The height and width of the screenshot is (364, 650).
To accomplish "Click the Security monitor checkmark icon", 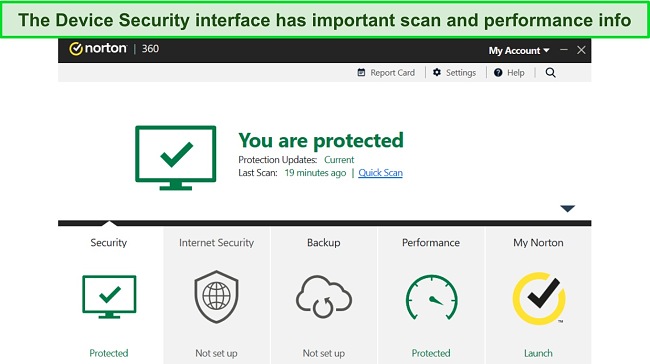I will pyautogui.click(x=109, y=297).
